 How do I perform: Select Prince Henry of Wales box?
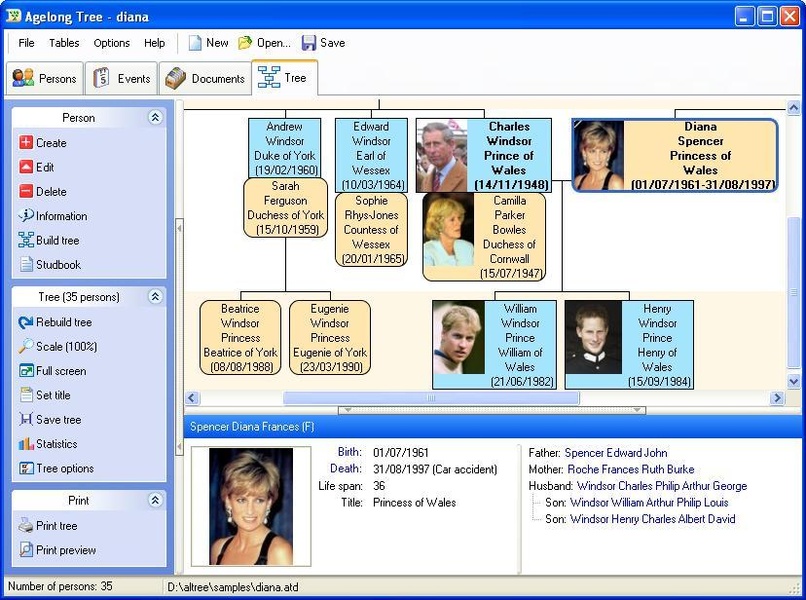(629, 344)
